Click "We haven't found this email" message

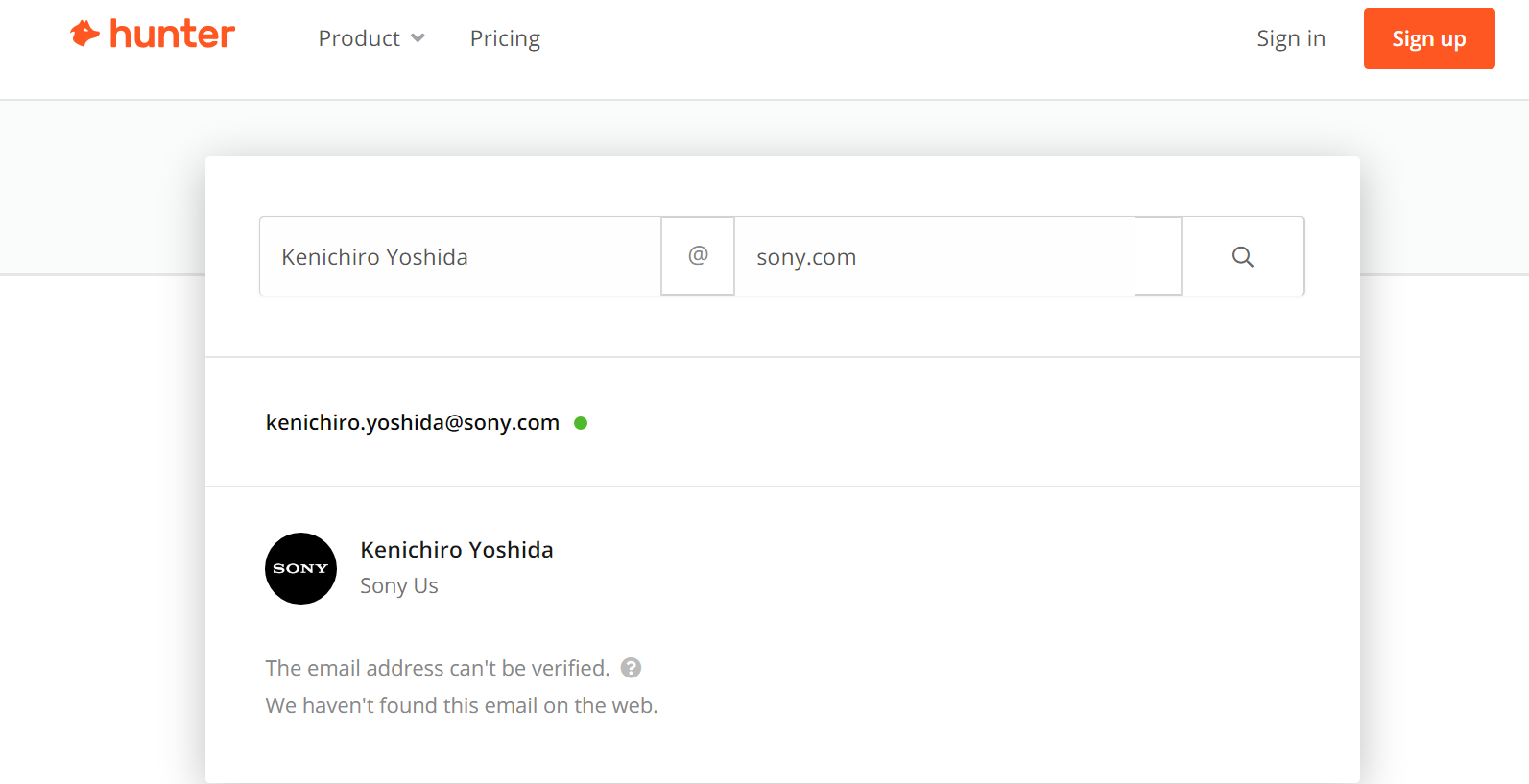coord(461,705)
